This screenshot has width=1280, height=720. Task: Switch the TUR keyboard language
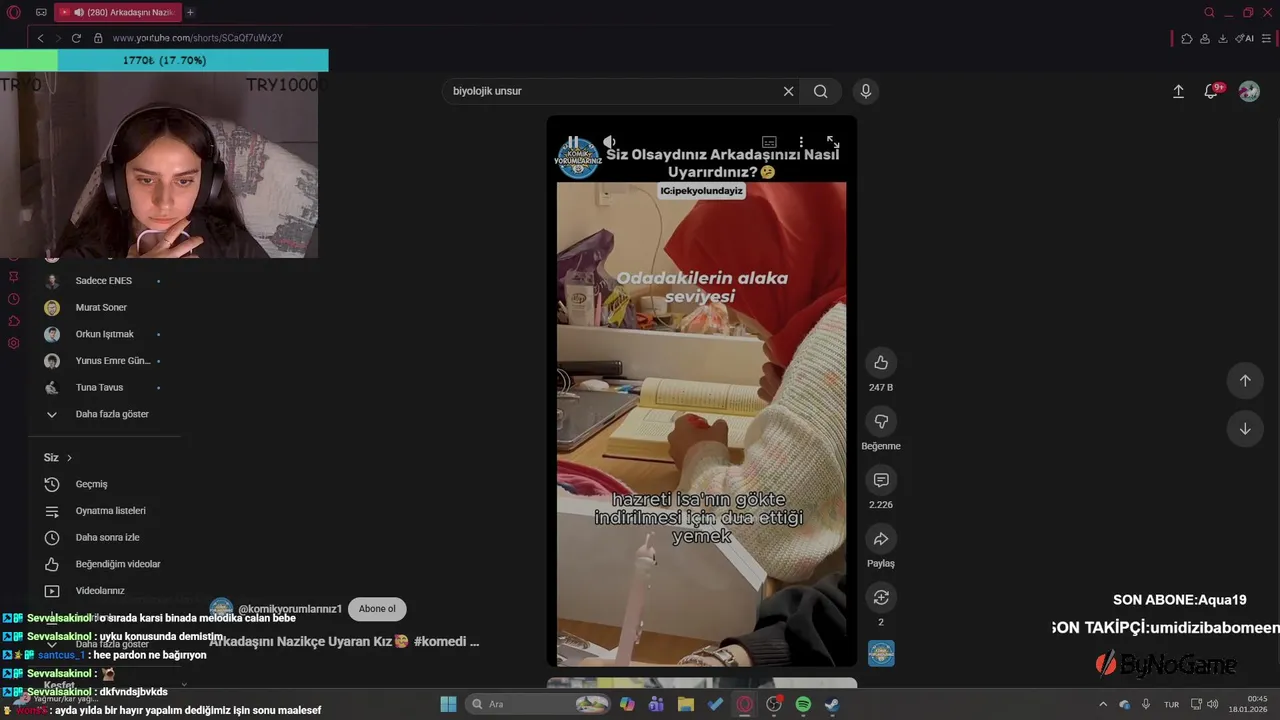tap(1171, 704)
